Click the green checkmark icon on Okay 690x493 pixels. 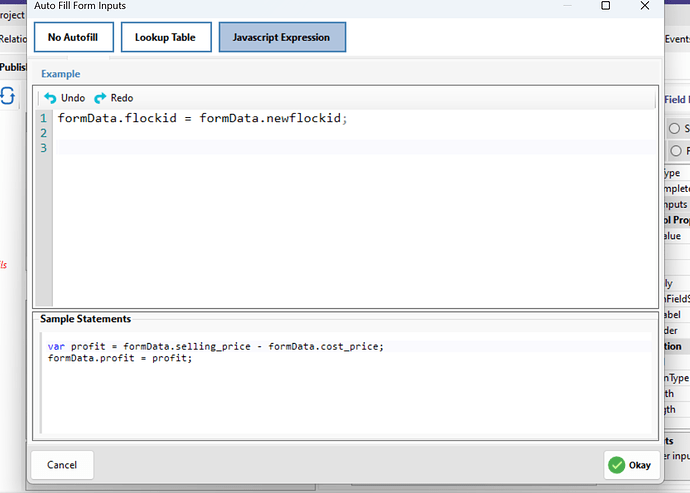click(617, 465)
